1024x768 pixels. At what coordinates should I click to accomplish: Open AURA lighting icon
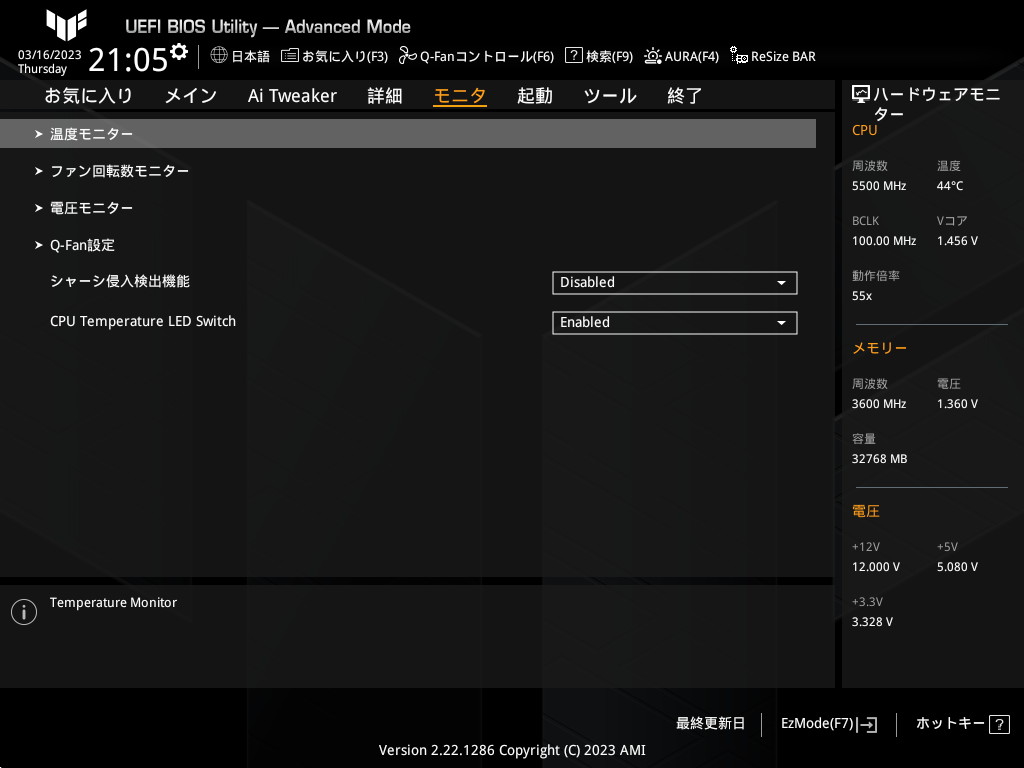point(652,56)
